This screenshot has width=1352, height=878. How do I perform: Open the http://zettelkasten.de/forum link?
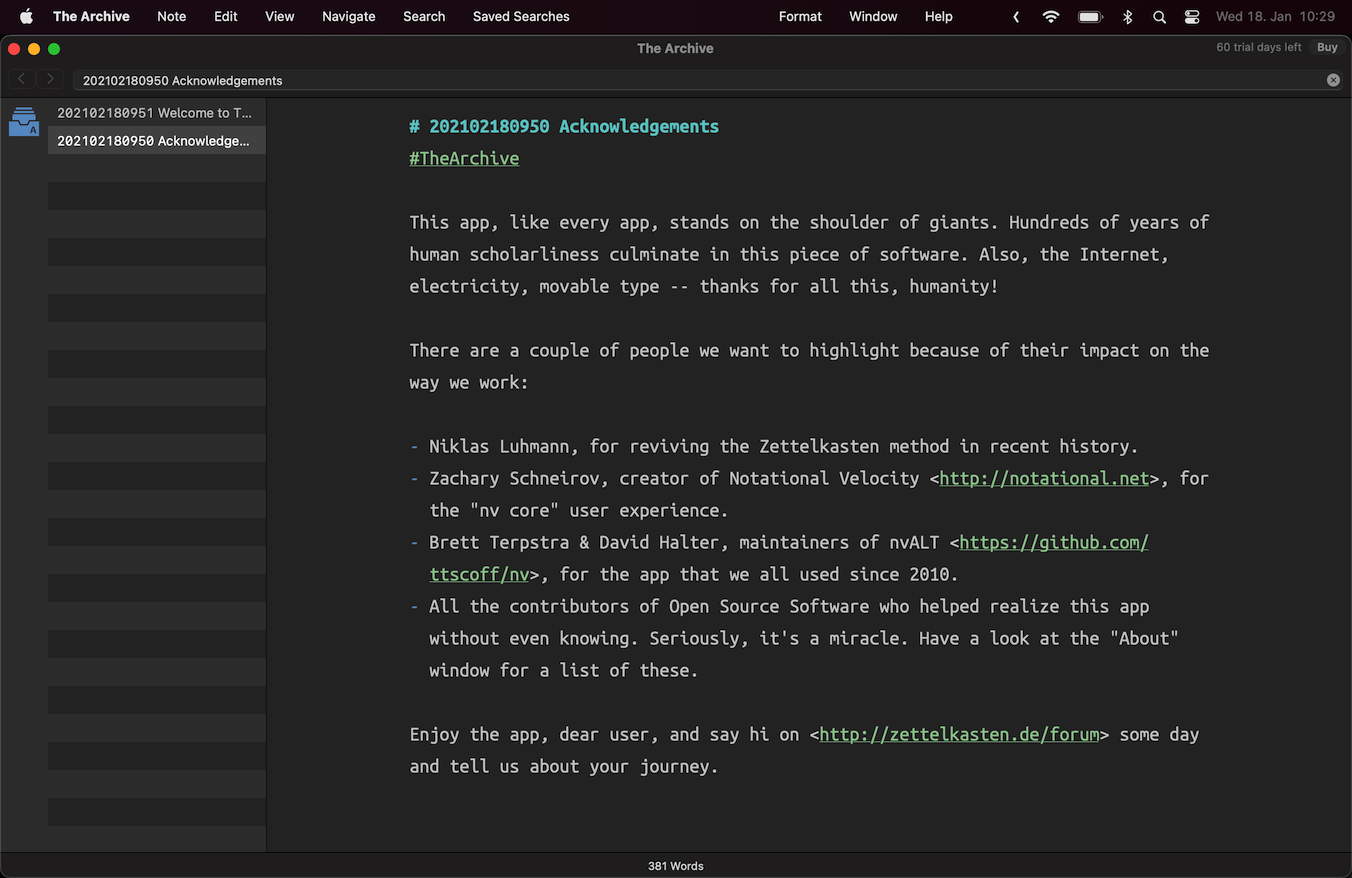959,734
